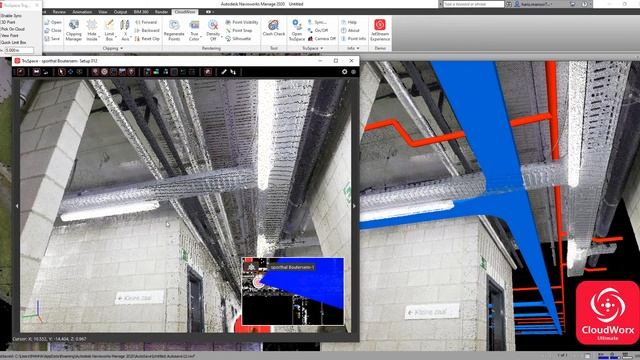Click Point Info tool
Screen dimensions: 640x360
pos(353,38)
